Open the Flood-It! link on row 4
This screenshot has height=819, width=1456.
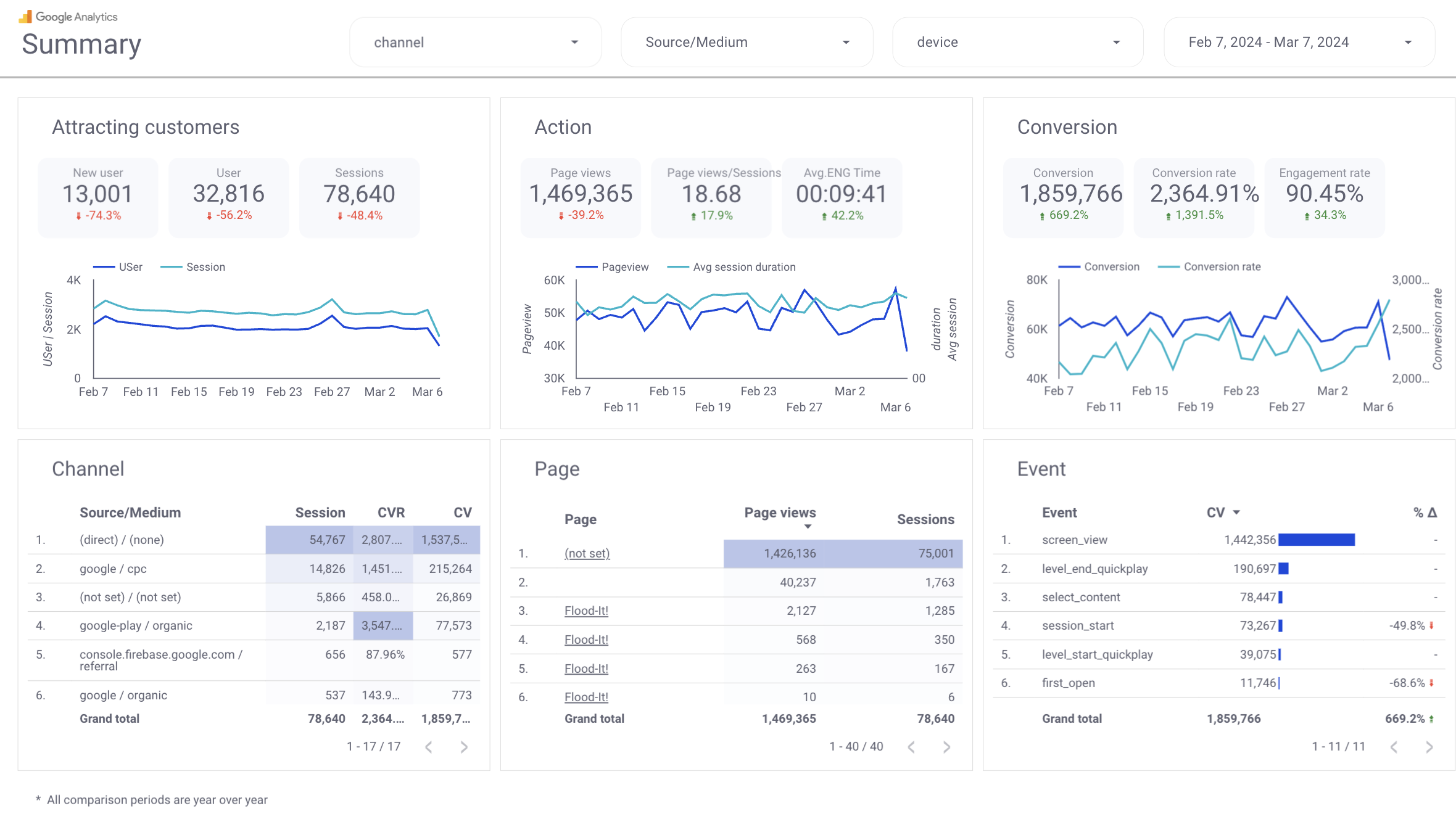[586, 640]
